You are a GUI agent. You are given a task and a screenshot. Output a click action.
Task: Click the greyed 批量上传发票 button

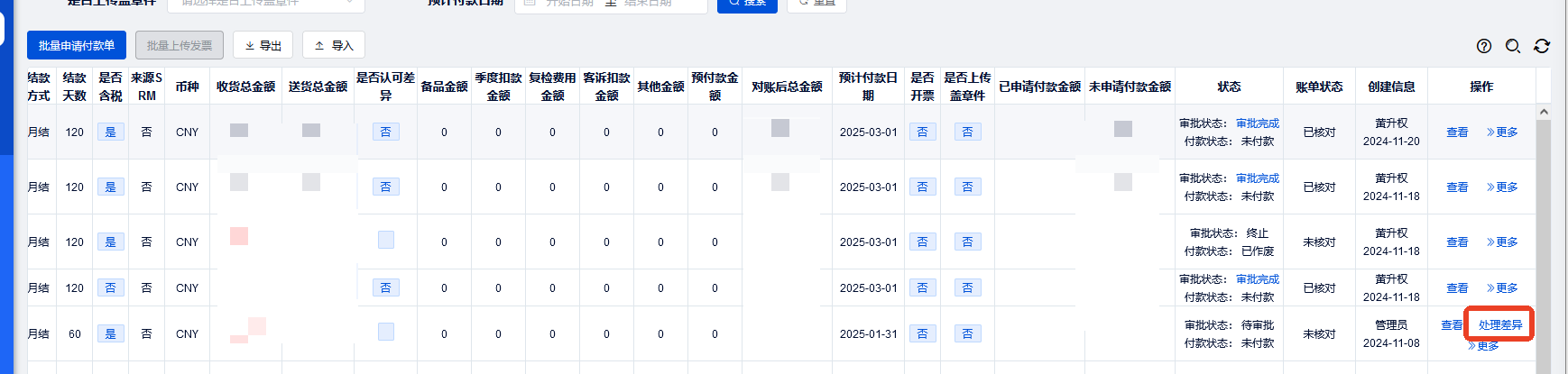pos(180,45)
